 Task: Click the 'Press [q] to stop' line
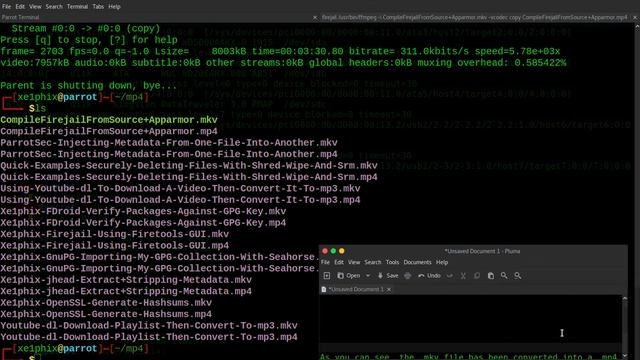click(x=89, y=40)
